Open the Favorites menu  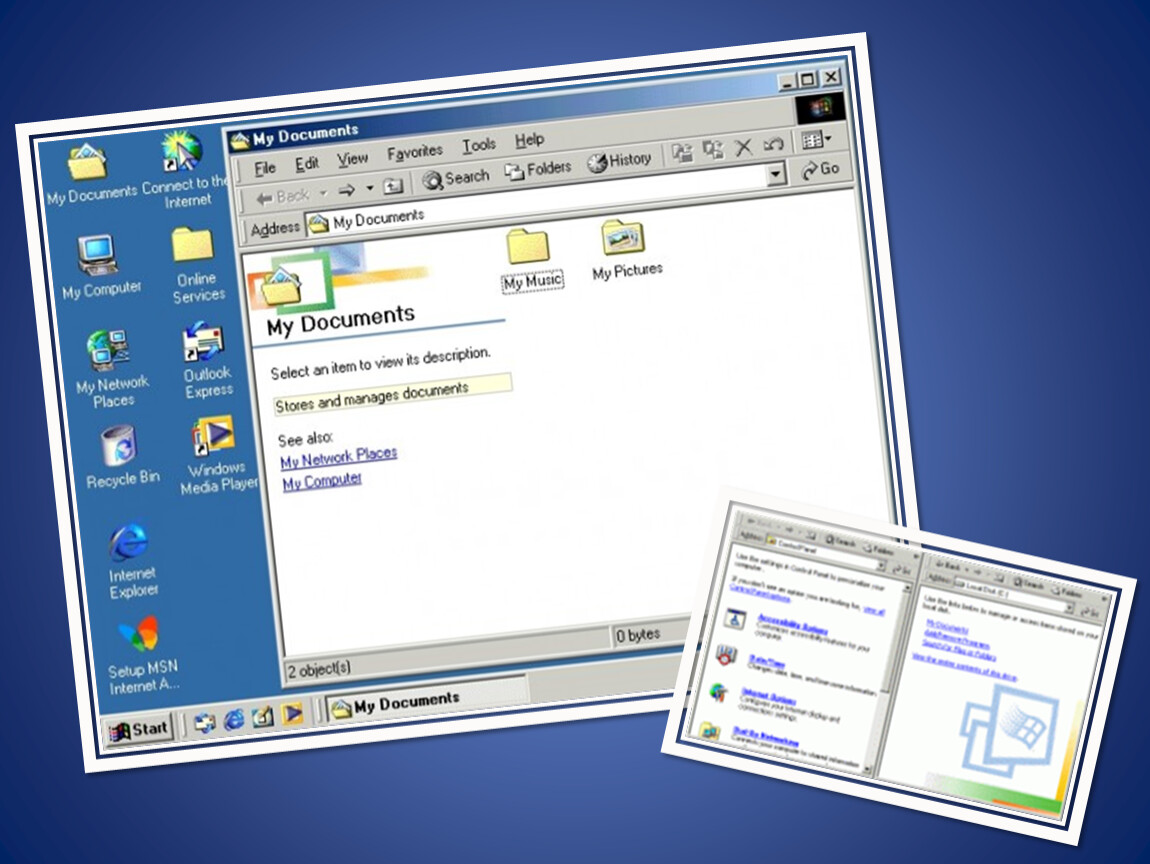tap(415, 152)
